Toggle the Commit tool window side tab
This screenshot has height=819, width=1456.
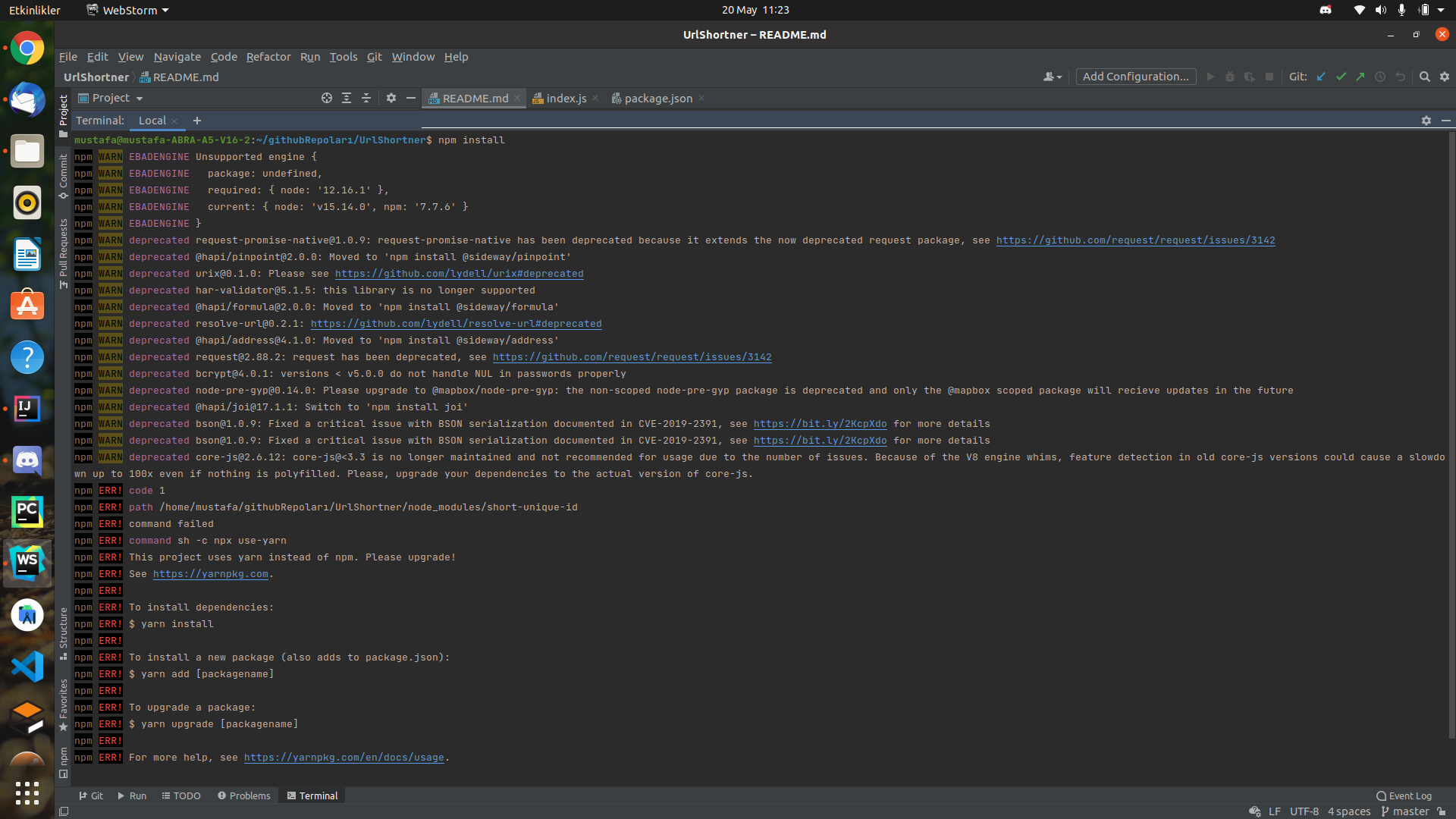[x=64, y=174]
